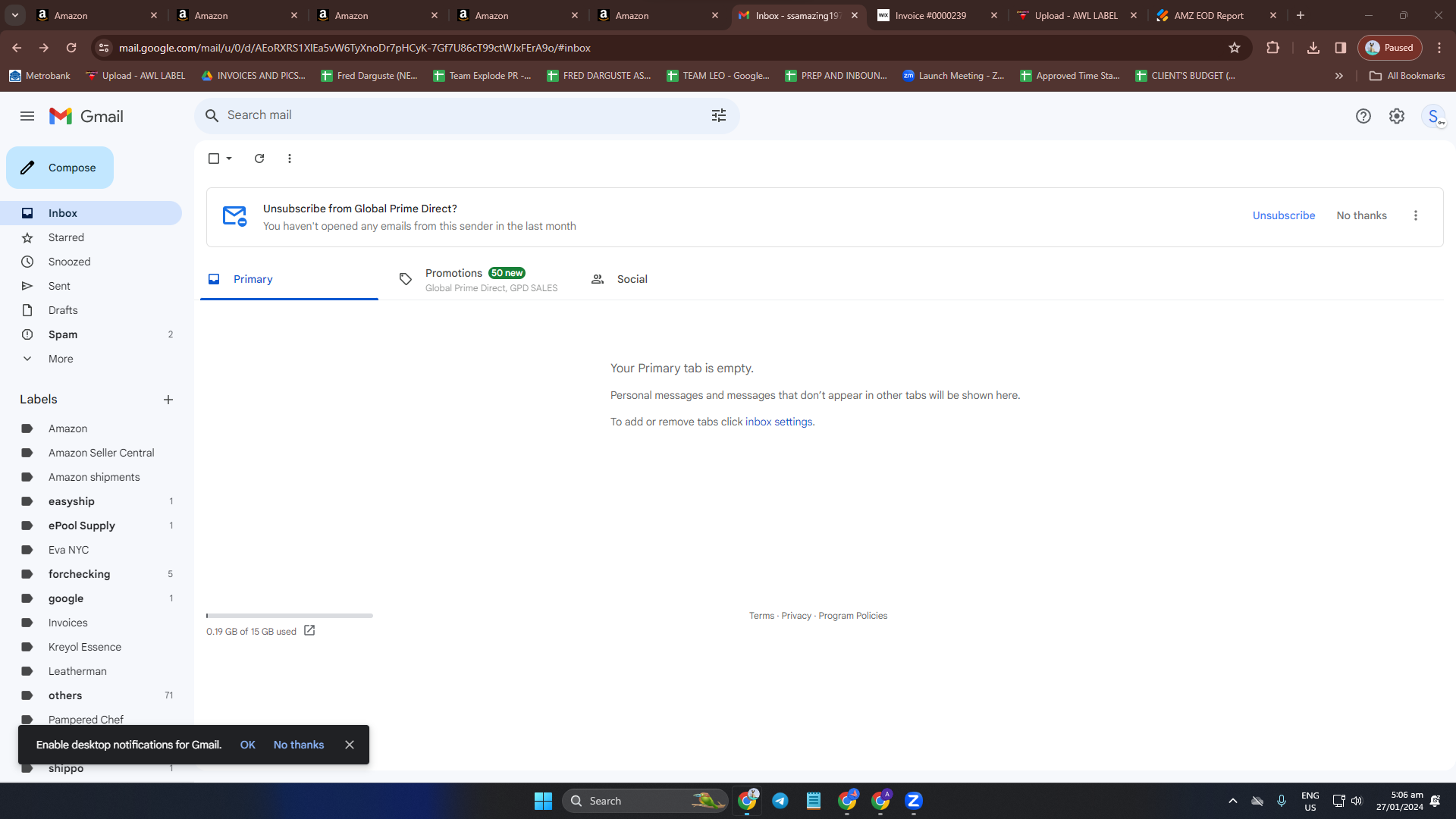This screenshot has width=1456, height=819.
Task: Show more bookmarks chevron
Action: click(x=1339, y=76)
